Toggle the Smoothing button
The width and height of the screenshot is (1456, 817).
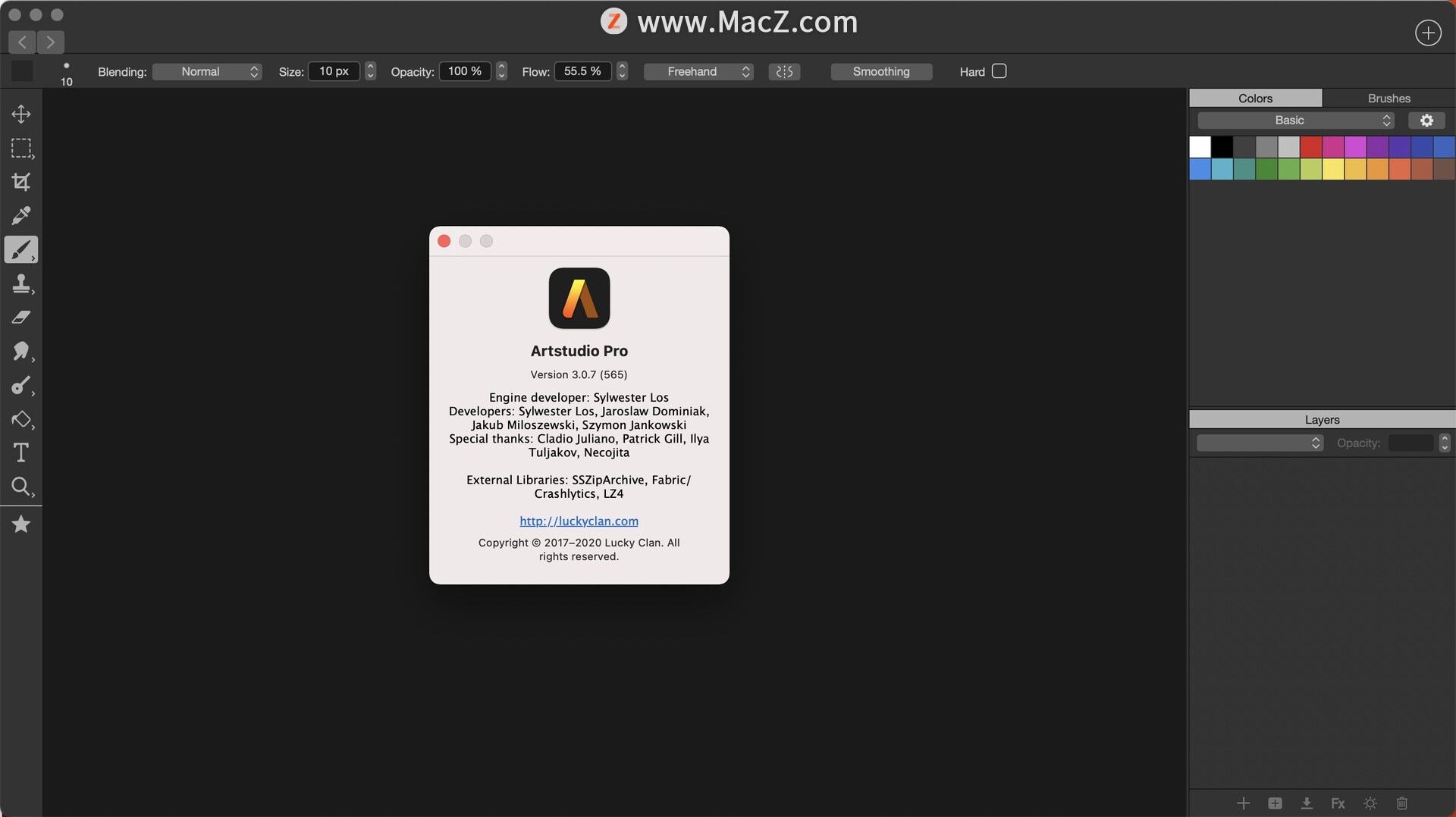click(881, 71)
